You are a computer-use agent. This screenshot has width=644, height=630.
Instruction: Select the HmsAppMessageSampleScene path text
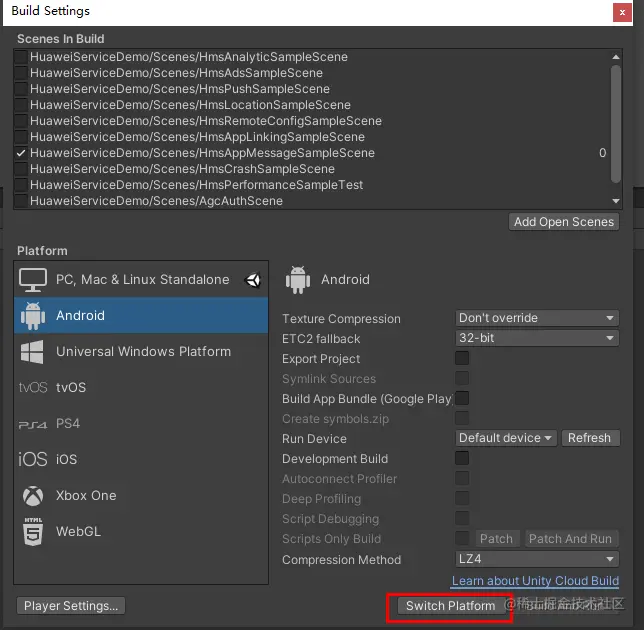click(202, 153)
